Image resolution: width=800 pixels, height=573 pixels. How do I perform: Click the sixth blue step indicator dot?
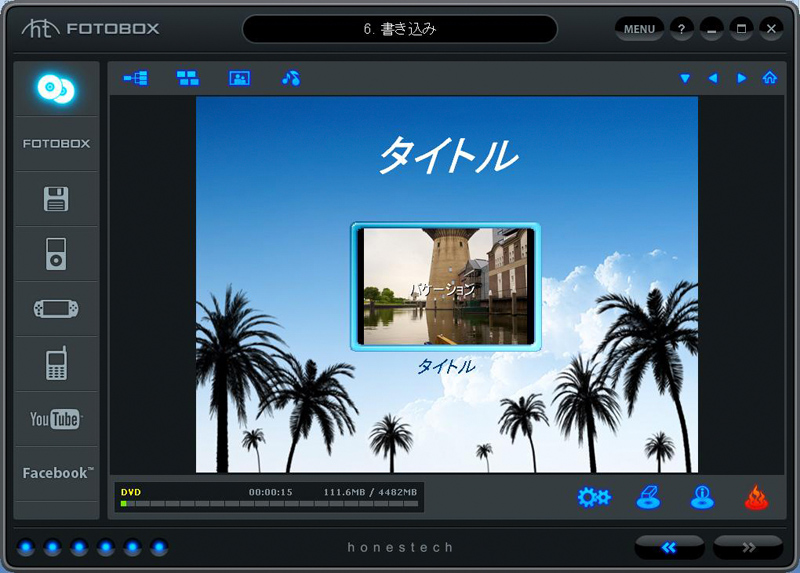click(159, 547)
